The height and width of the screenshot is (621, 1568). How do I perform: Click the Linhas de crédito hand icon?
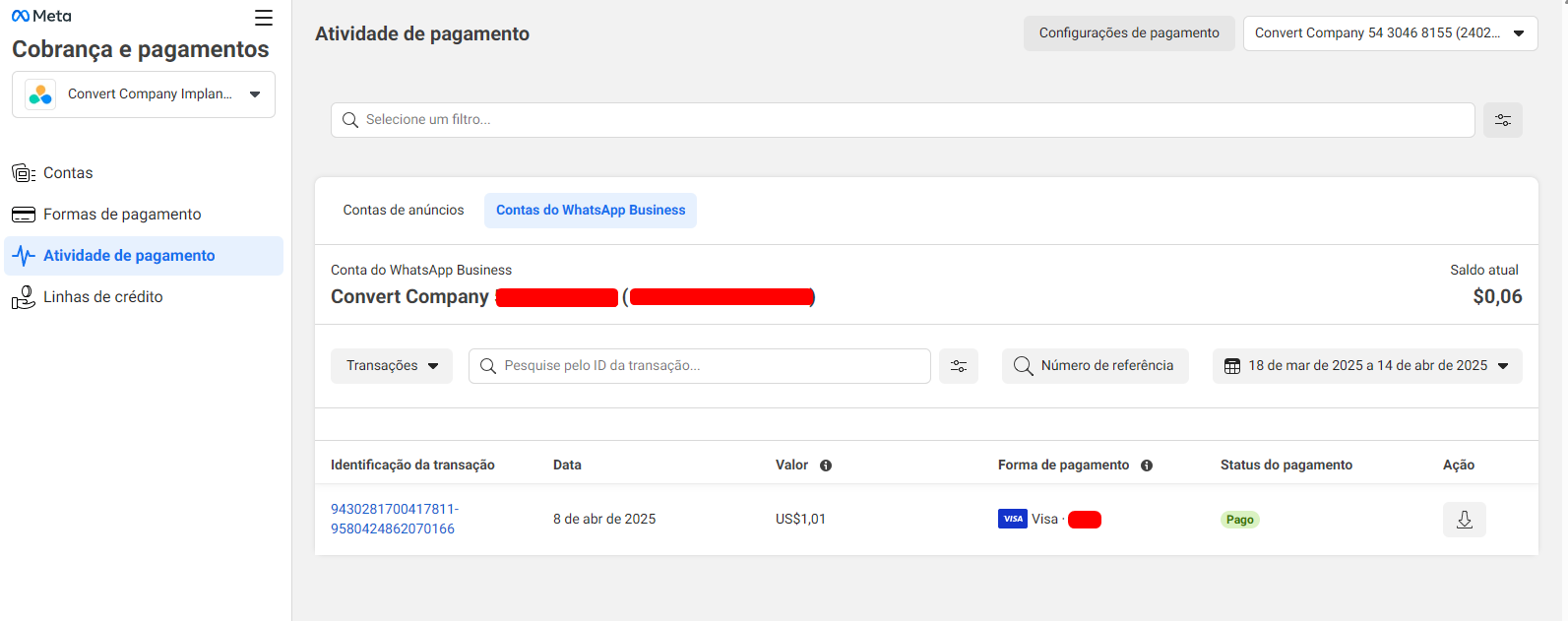[24, 297]
